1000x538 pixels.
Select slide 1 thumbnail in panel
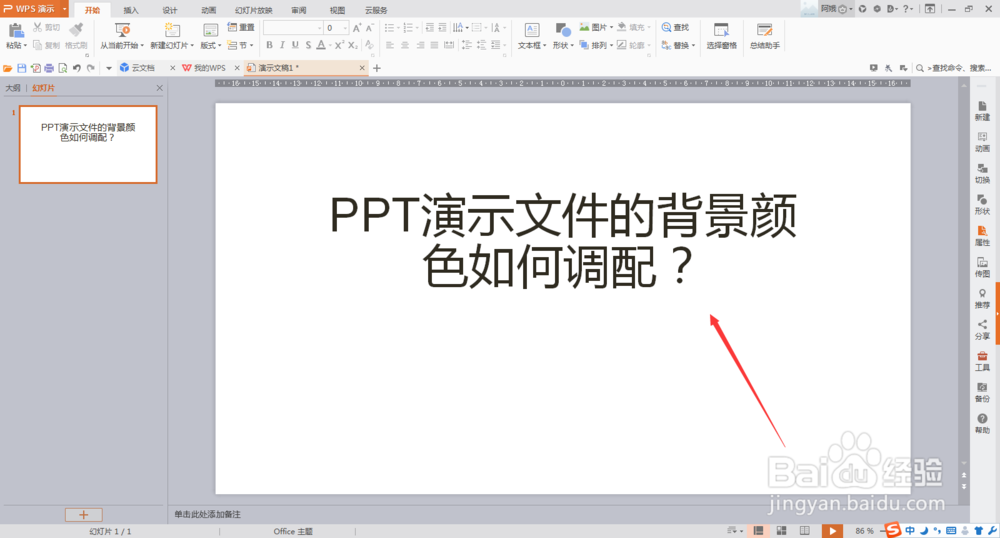[x=88, y=144]
